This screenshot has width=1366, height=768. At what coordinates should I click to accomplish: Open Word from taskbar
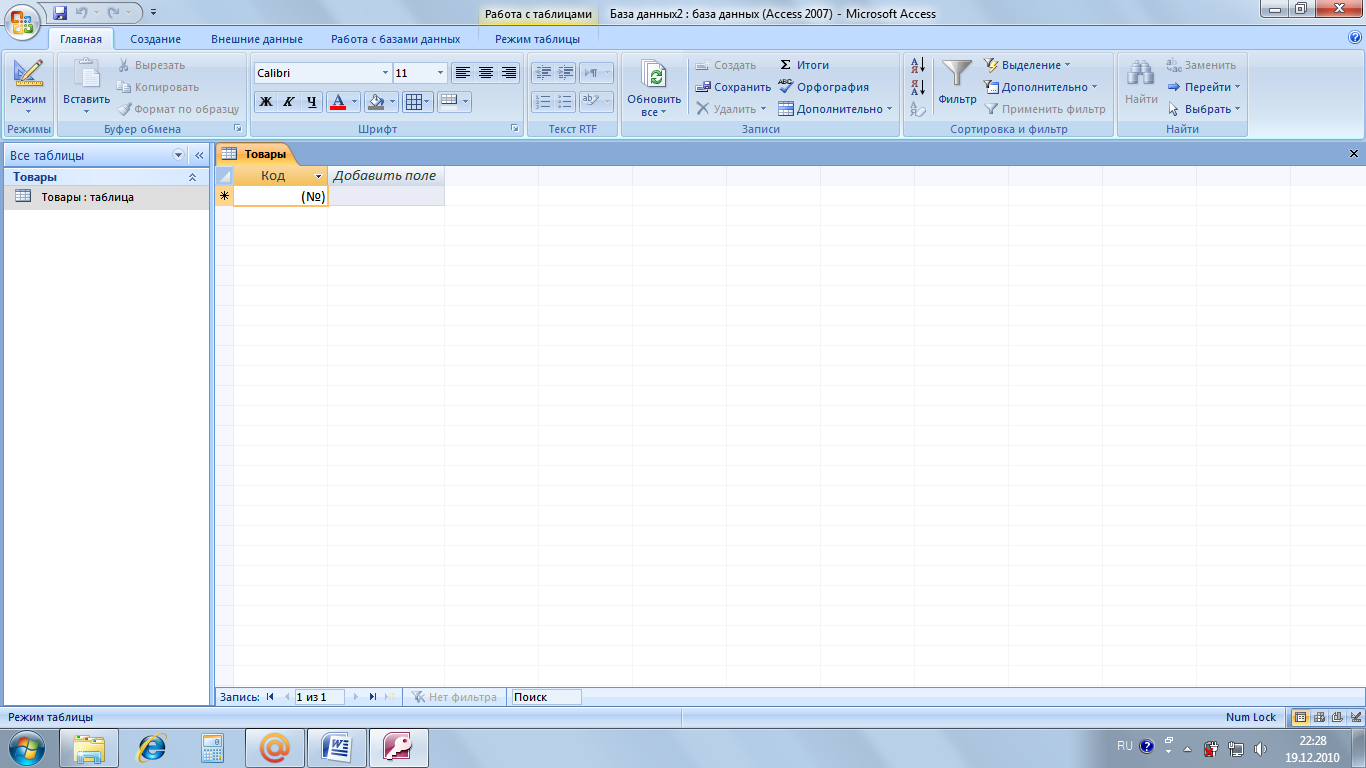[337, 747]
